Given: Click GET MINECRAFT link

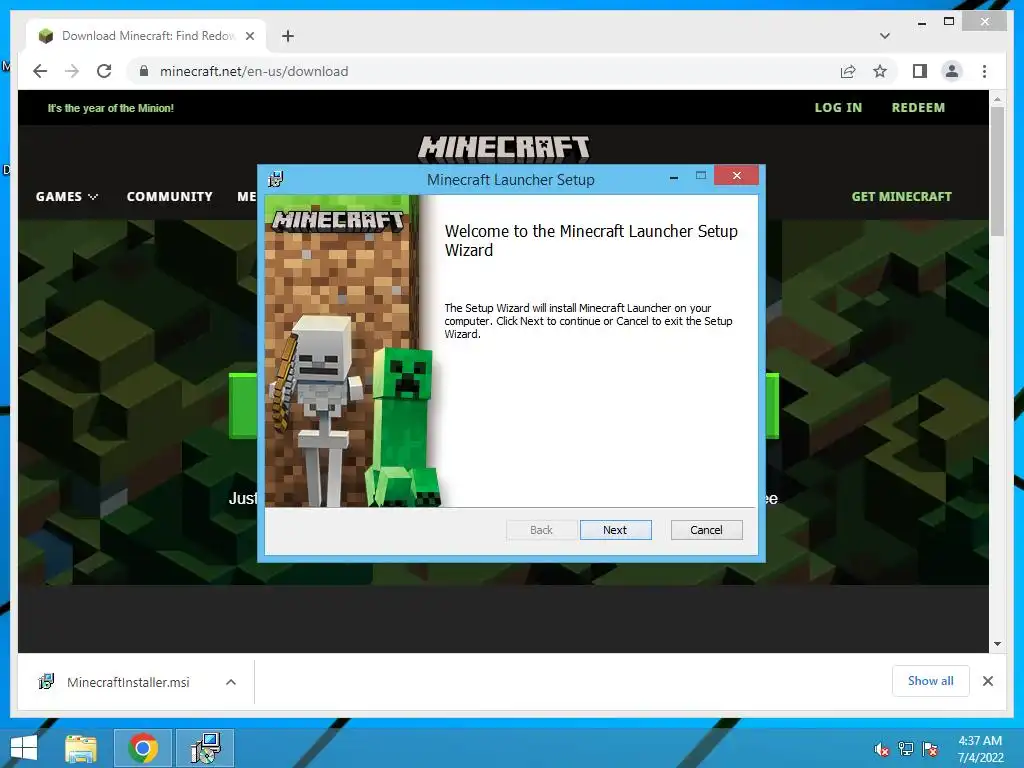Looking at the screenshot, I should click(x=901, y=197).
